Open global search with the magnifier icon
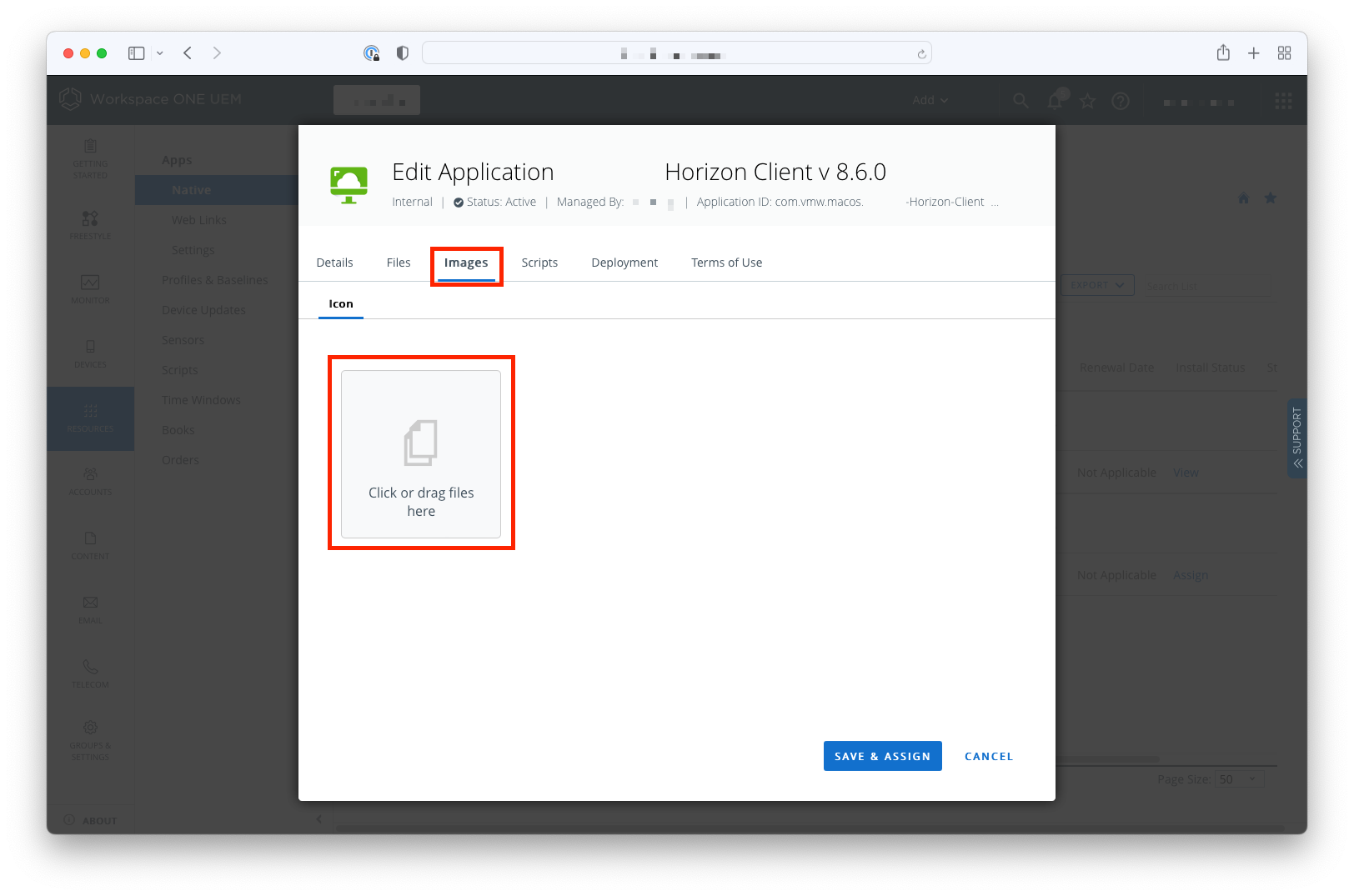The width and height of the screenshot is (1354, 896). pyautogui.click(x=1021, y=100)
